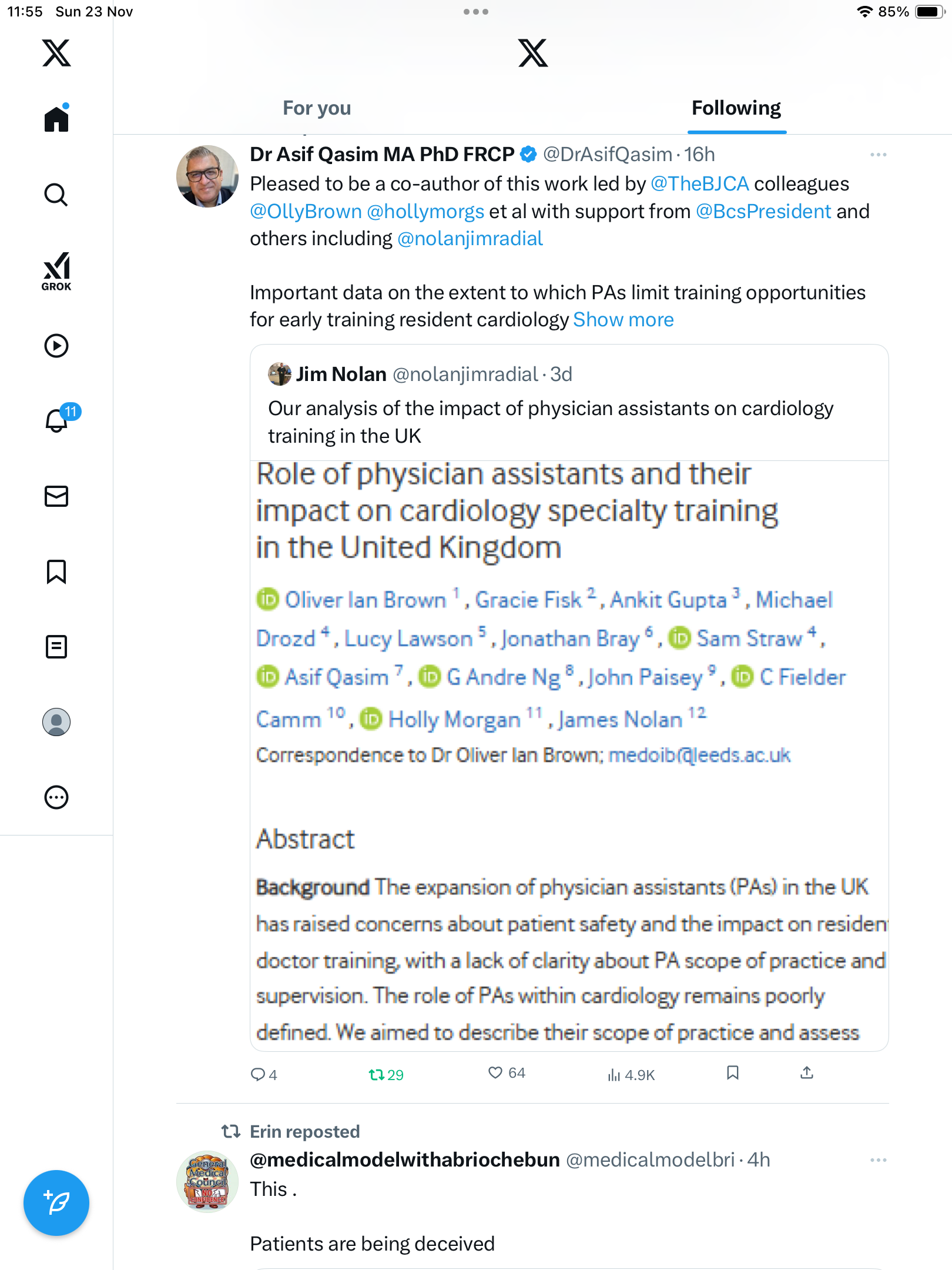This screenshot has width=952, height=1270.
Task: Expand post text with Show more
Action: [624, 320]
